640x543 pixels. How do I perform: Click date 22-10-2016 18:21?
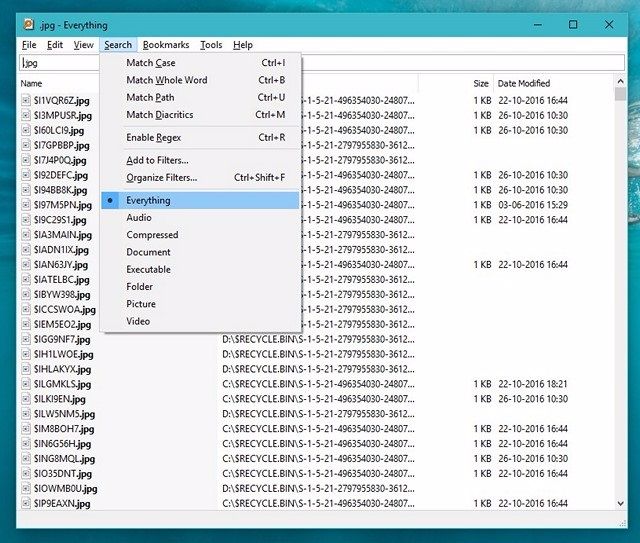tap(533, 384)
